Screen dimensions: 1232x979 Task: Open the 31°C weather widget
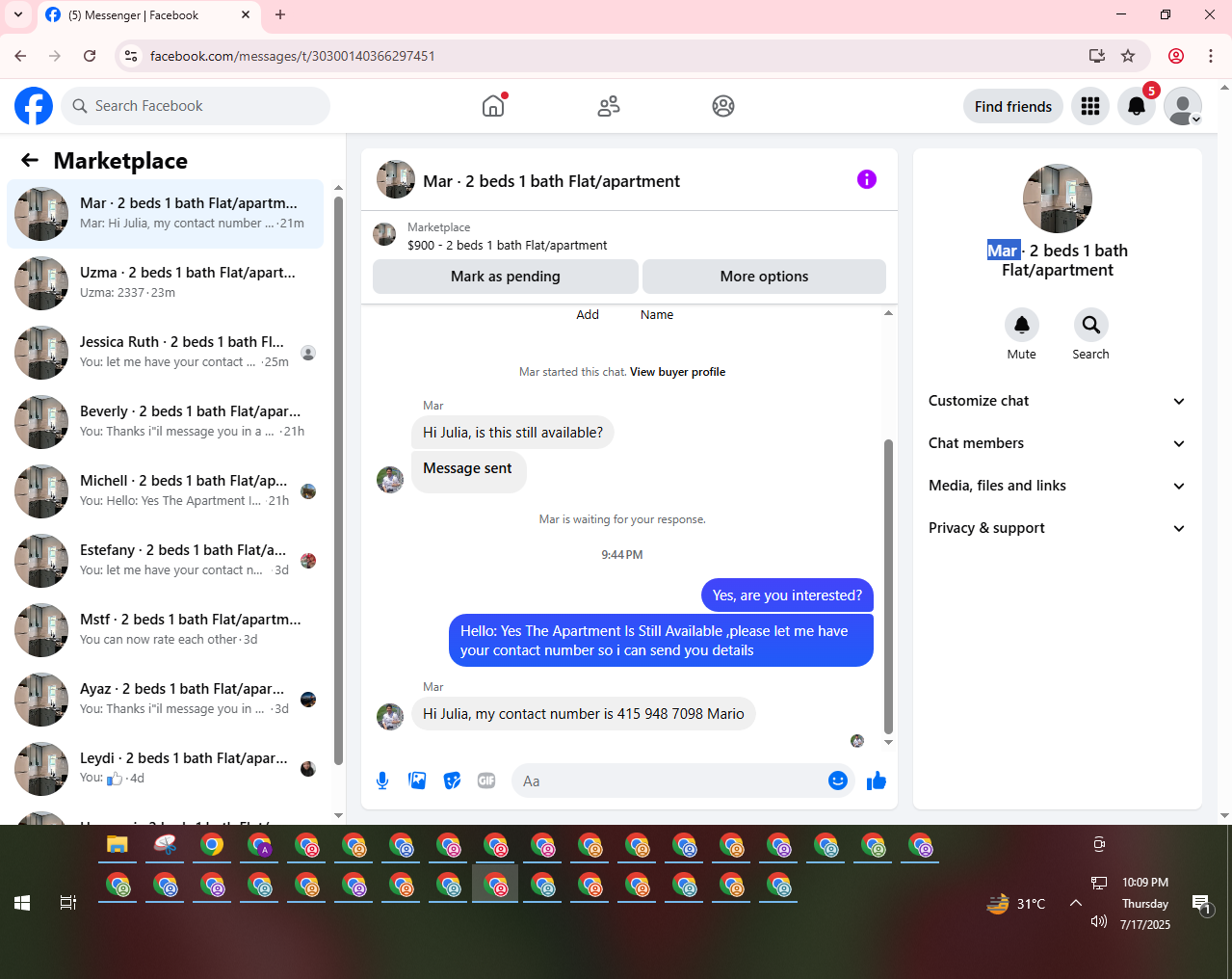(1016, 904)
